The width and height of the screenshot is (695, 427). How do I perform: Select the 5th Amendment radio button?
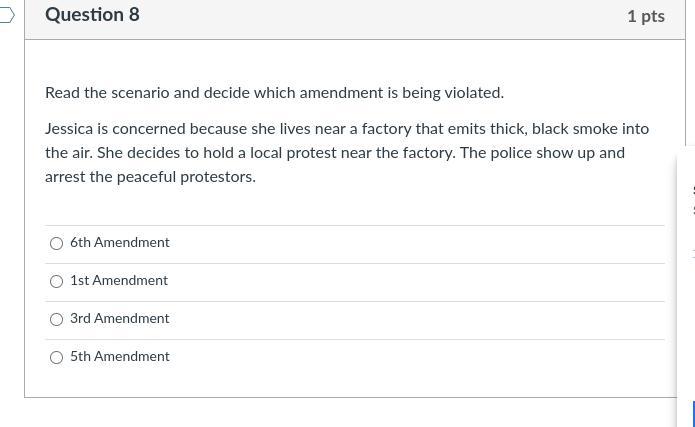point(57,357)
